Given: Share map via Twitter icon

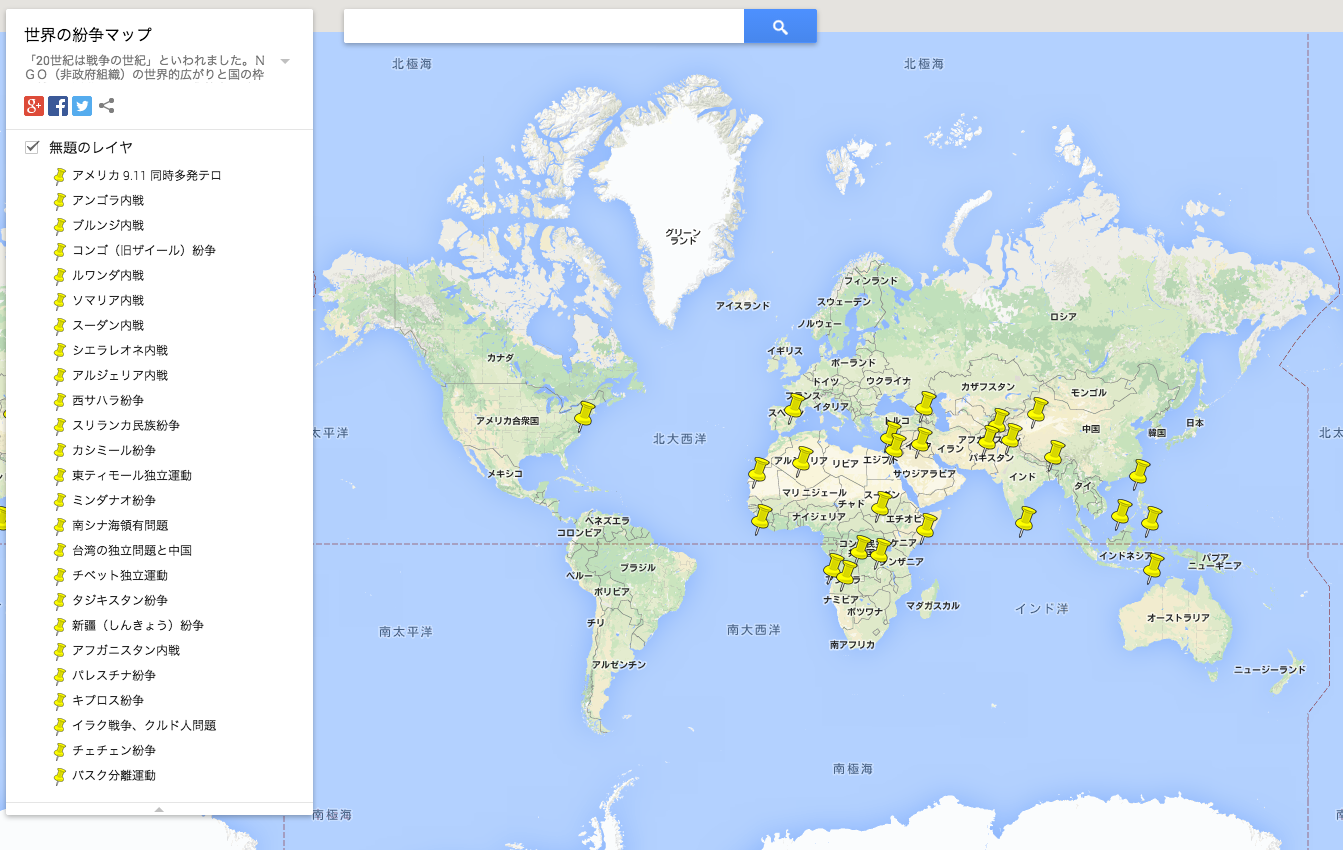Looking at the screenshot, I should coord(82,106).
